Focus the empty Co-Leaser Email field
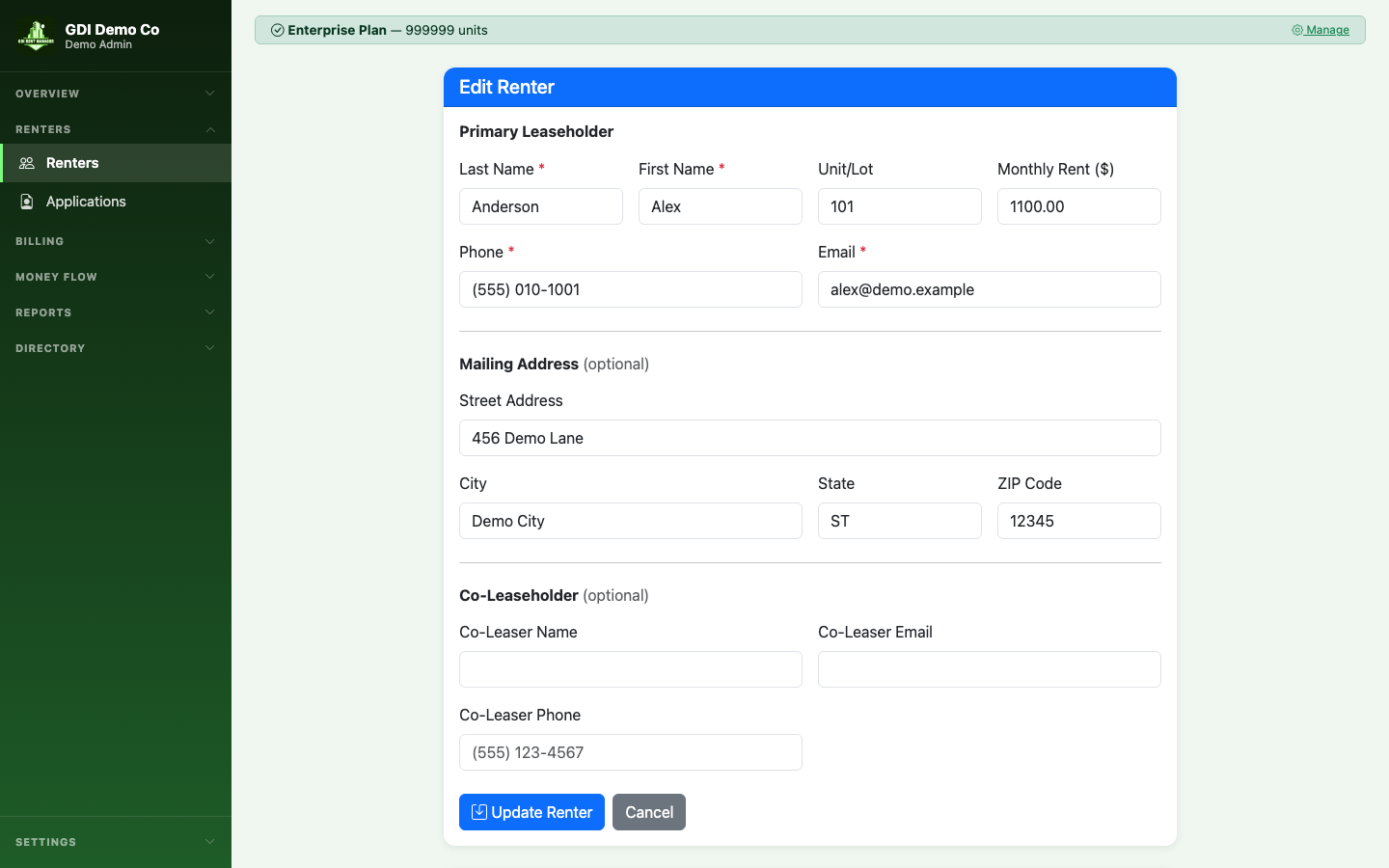The image size is (1389, 868). point(990,669)
